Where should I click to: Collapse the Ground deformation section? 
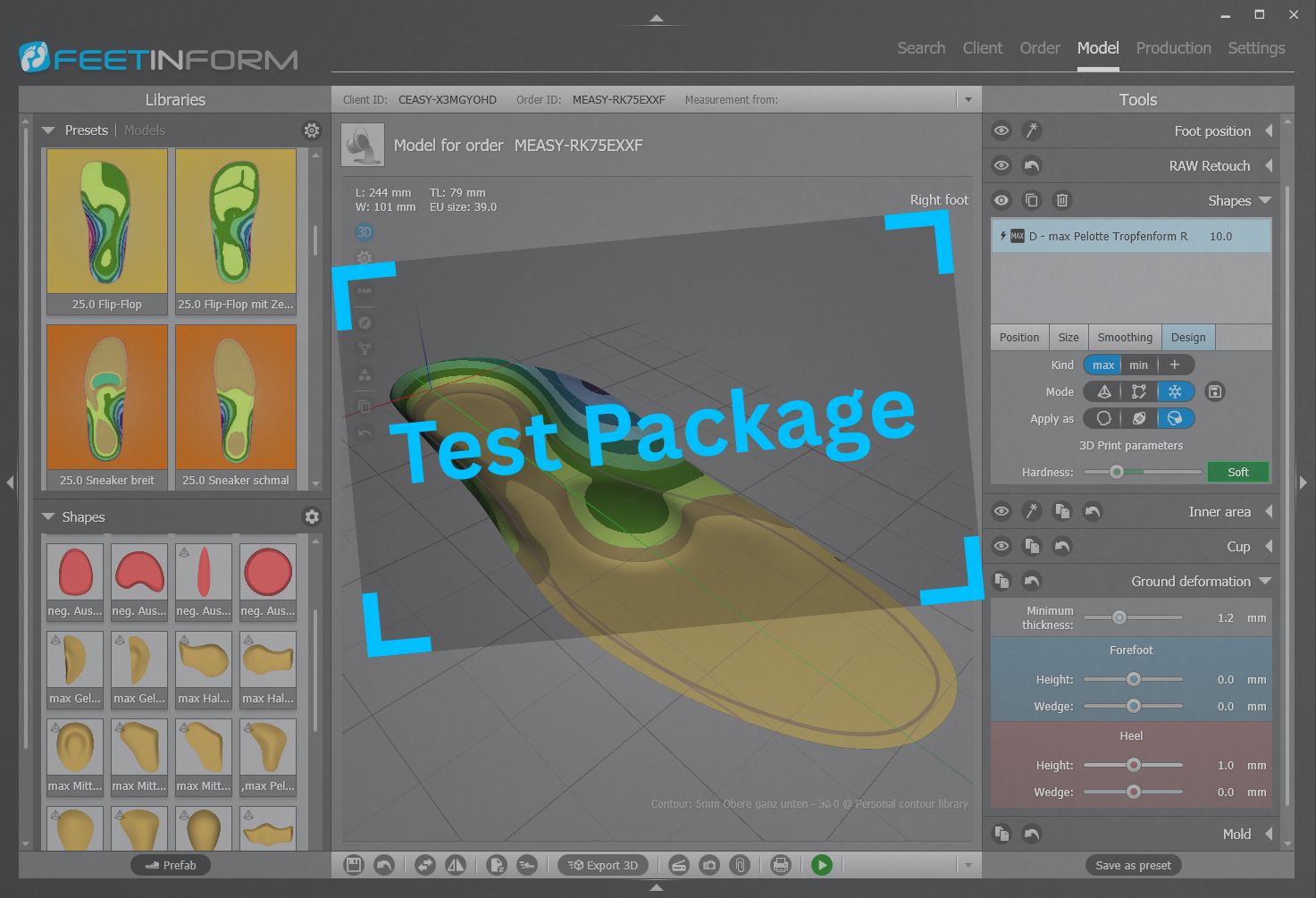pos(1266,581)
